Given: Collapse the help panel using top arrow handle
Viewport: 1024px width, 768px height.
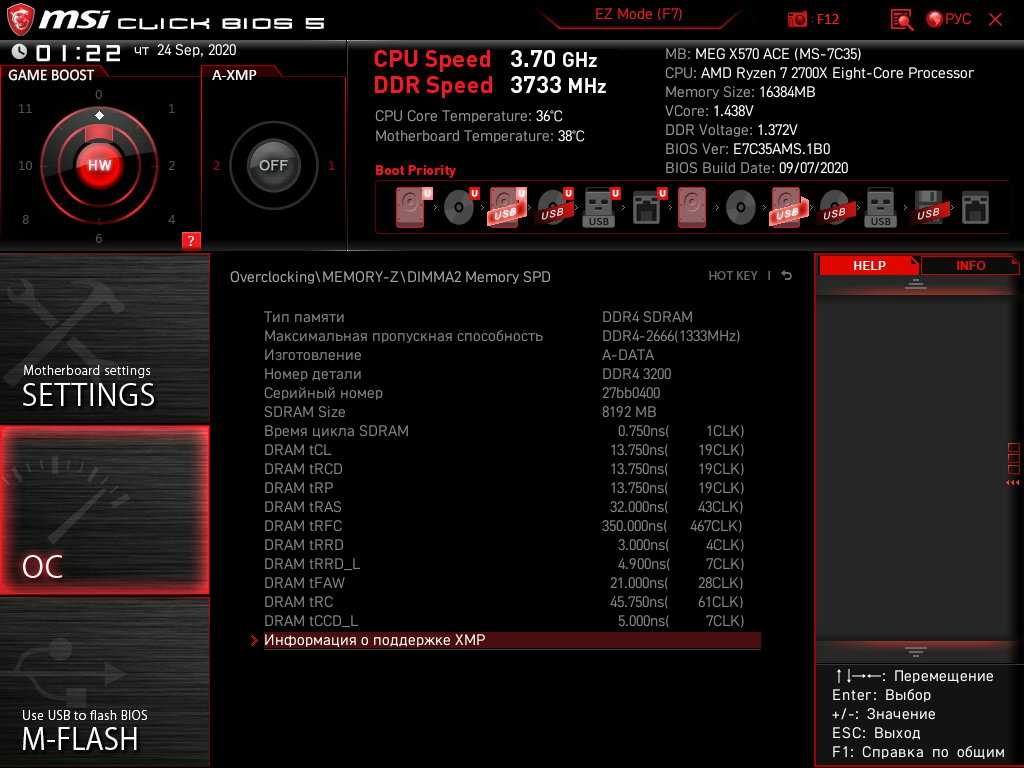Looking at the screenshot, I should pos(916,285).
